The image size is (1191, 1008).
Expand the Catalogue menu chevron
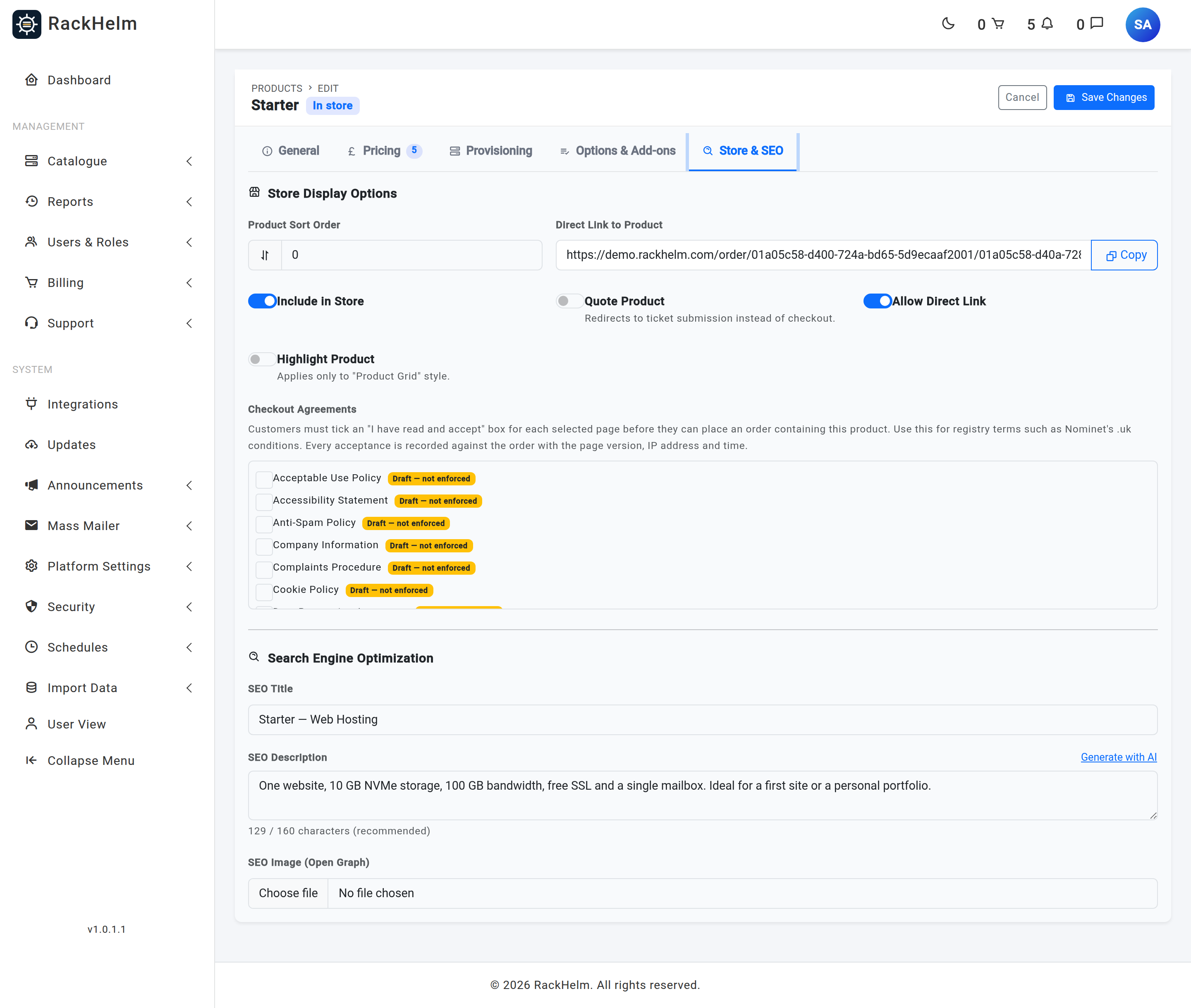coord(189,161)
